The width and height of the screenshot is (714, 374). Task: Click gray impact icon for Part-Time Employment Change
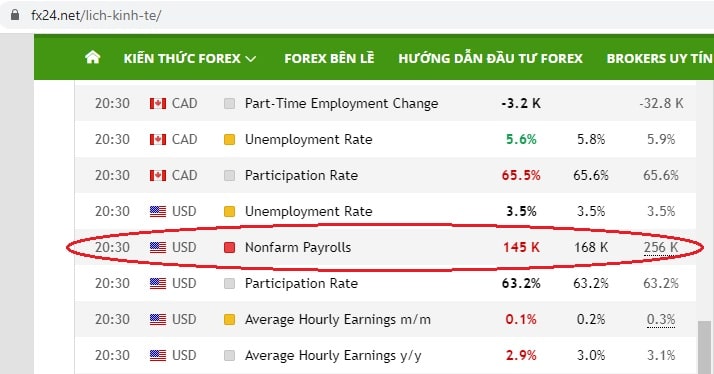230,103
